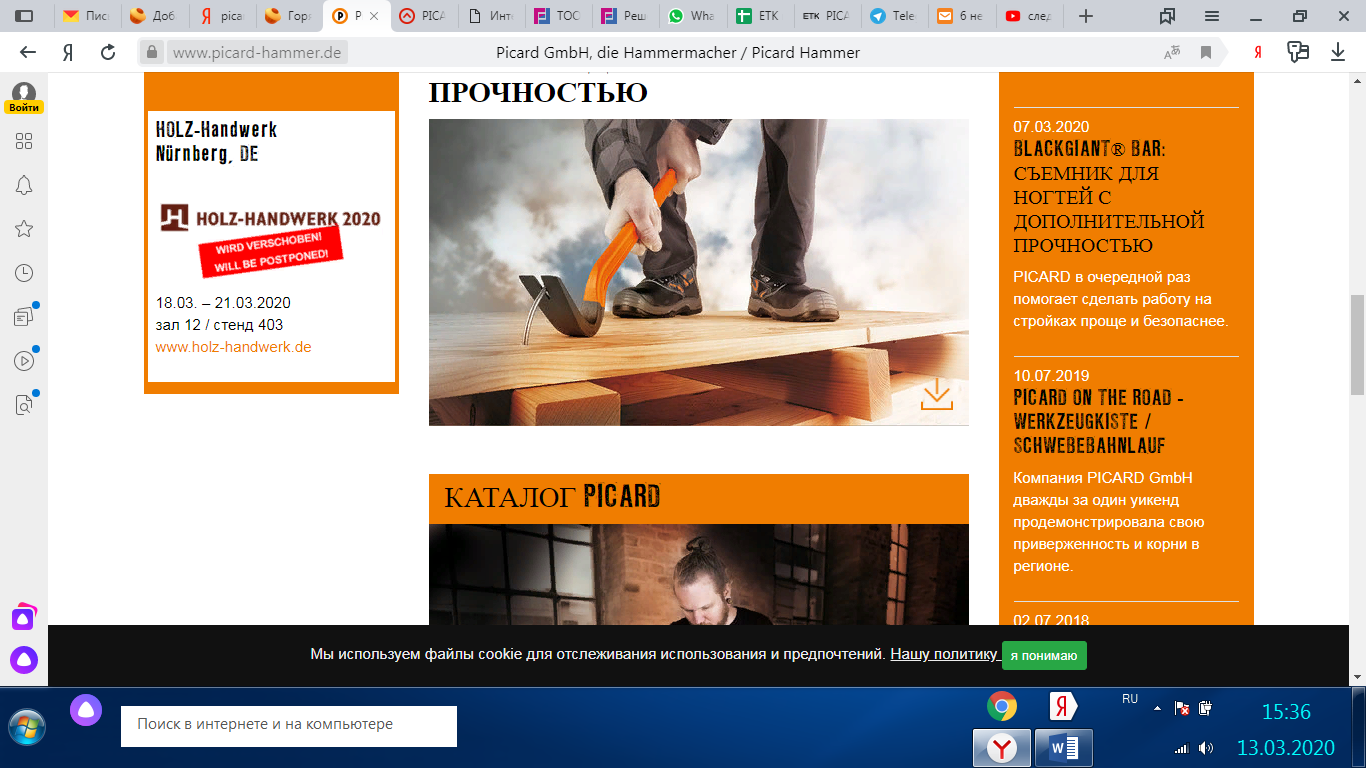1366x768 pixels.
Task: Click the nail puller photo
Action: [698, 272]
